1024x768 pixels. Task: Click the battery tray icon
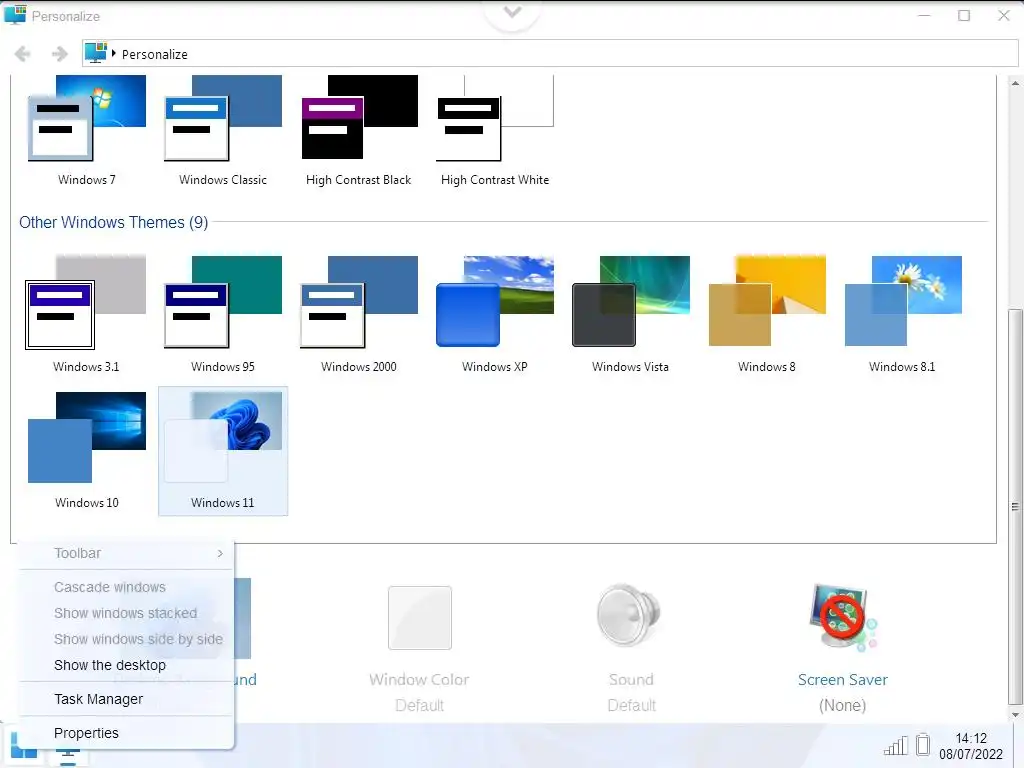point(923,744)
